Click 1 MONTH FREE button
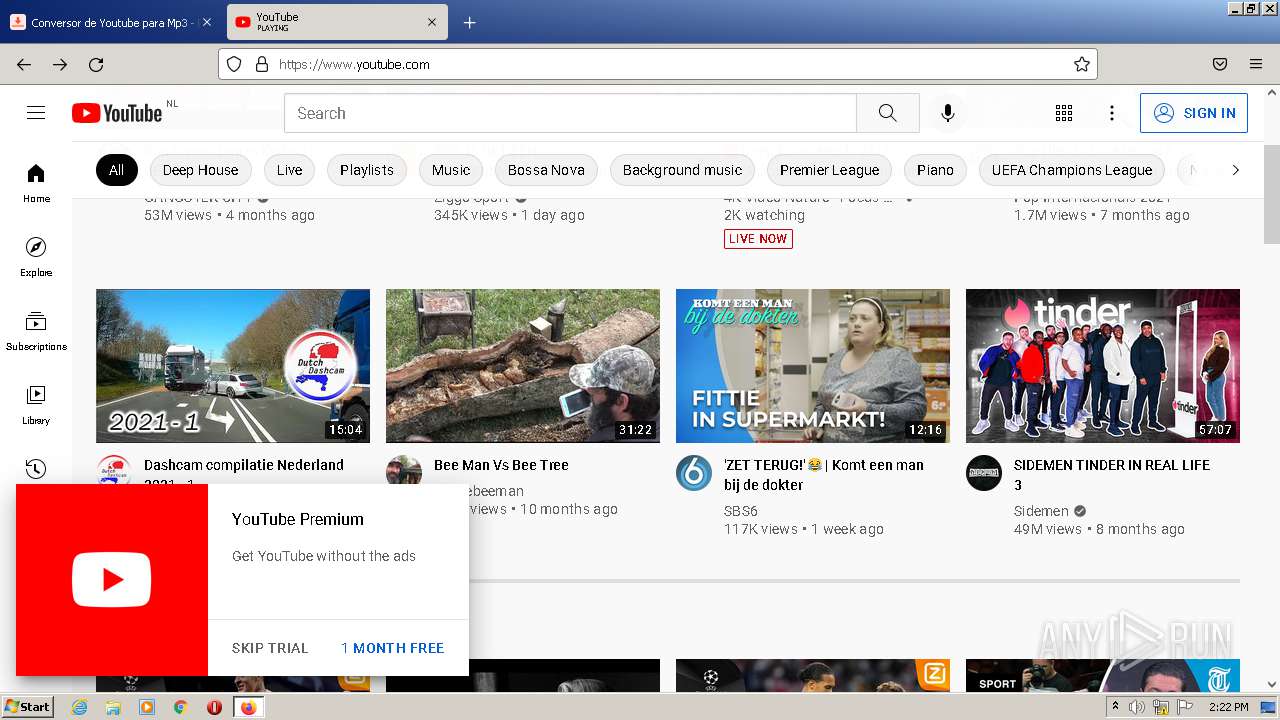Viewport: 1280px width, 720px height. pos(392,648)
